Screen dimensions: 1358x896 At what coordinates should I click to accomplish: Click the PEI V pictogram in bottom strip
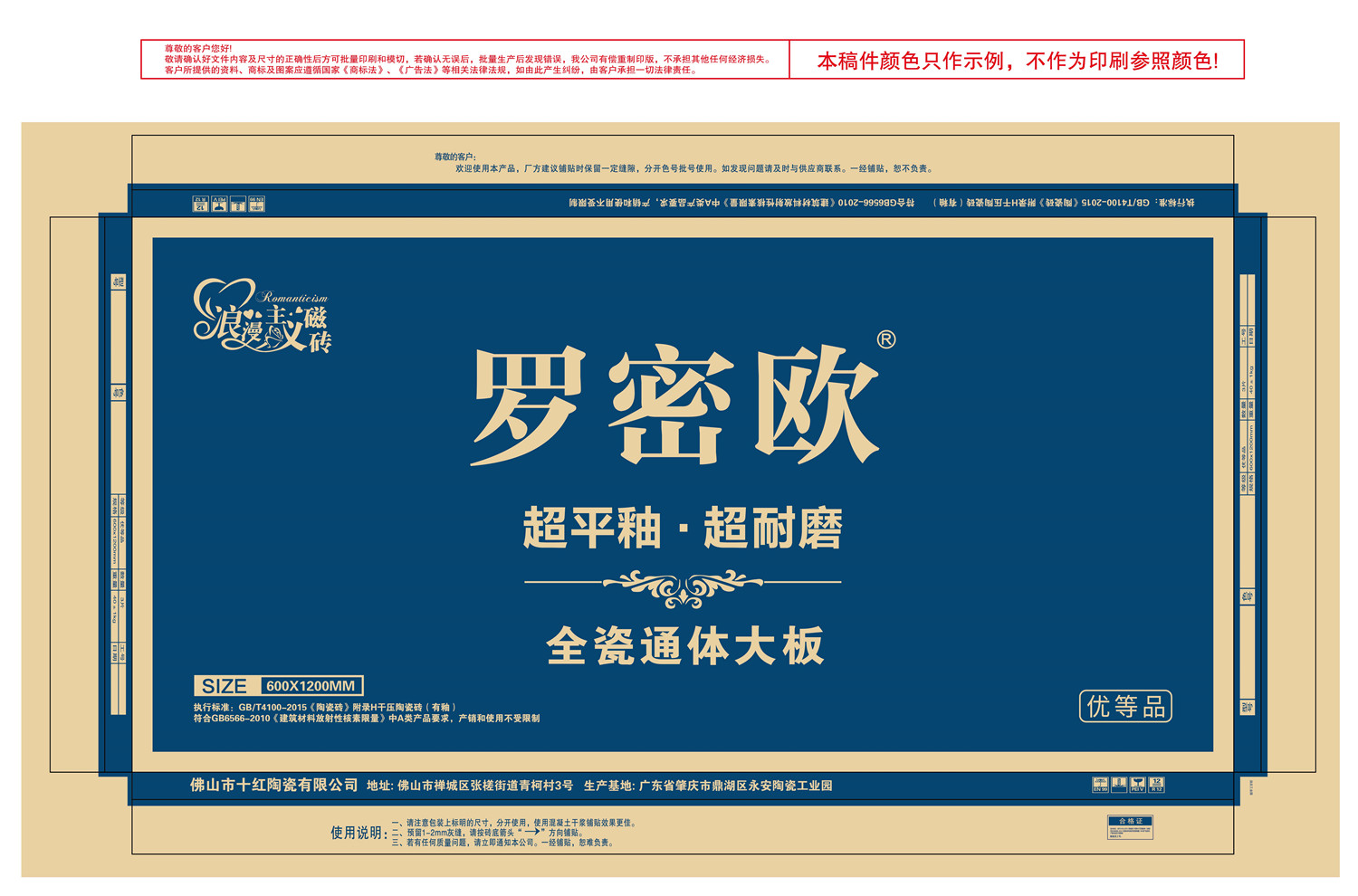click(1137, 785)
